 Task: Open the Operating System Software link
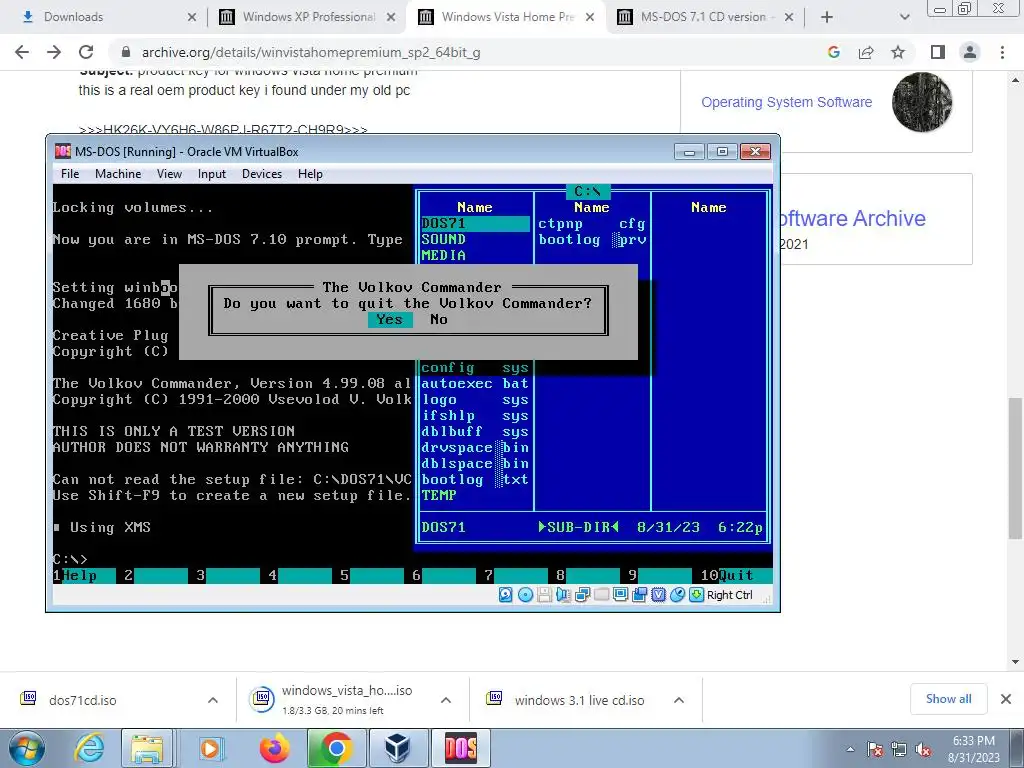[786, 102]
